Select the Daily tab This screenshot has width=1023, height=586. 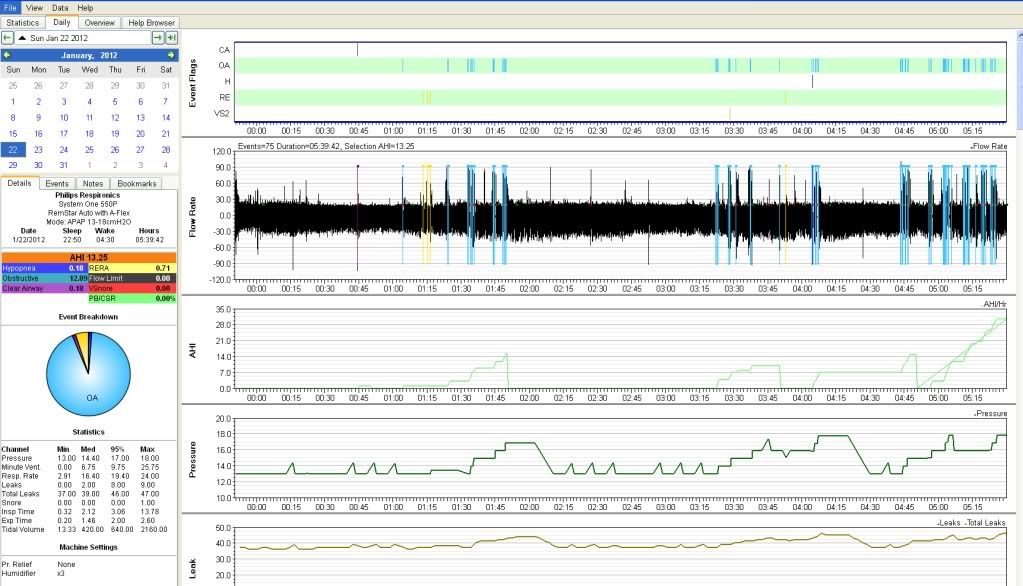click(62, 22)
